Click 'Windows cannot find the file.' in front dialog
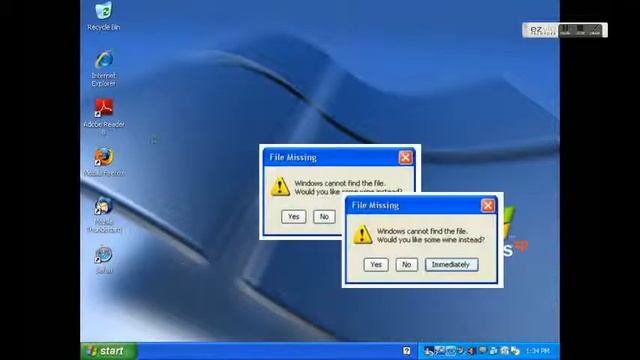 tap(422, 231)
